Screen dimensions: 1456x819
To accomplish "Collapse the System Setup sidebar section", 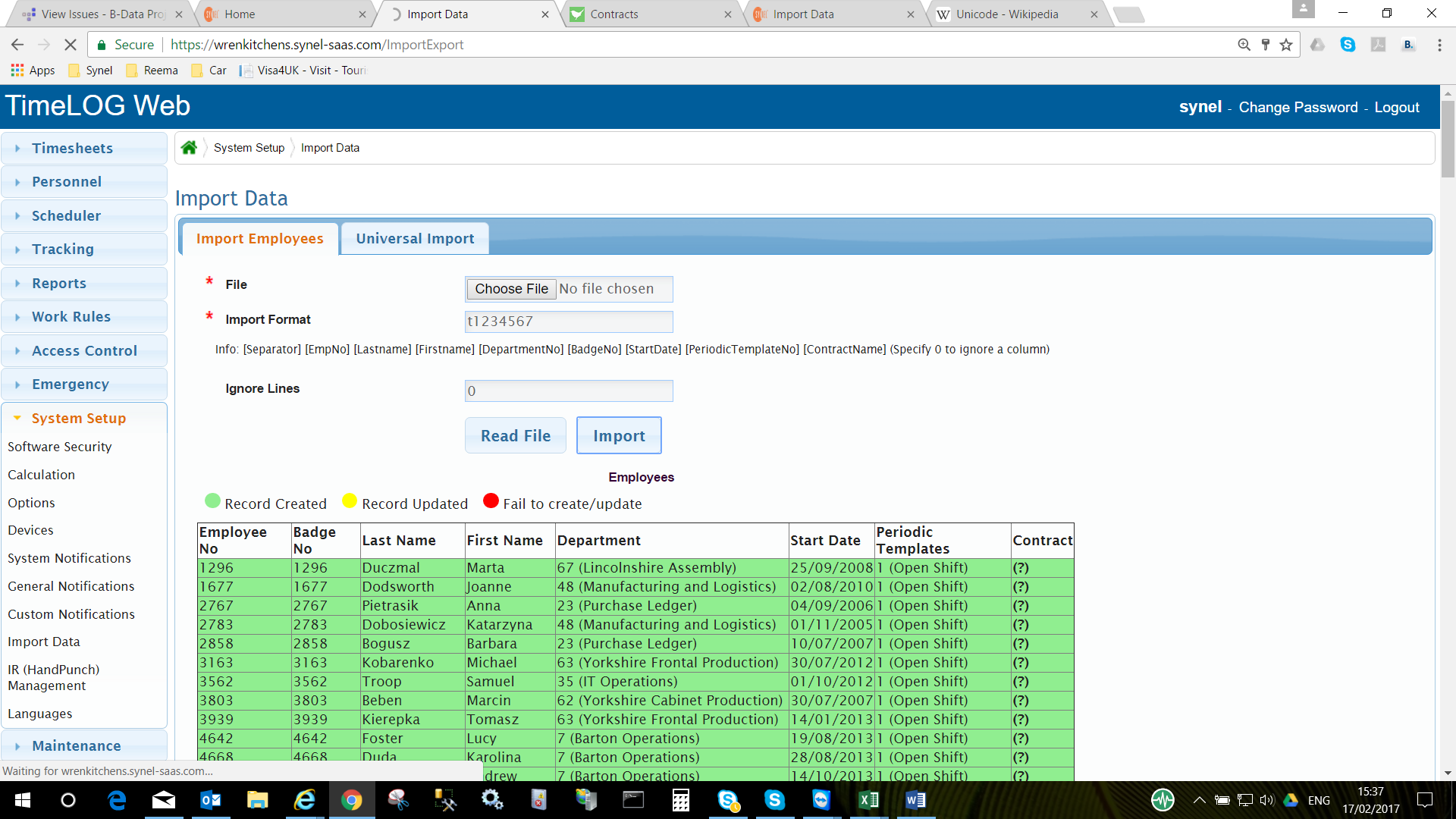I will 84,419.
